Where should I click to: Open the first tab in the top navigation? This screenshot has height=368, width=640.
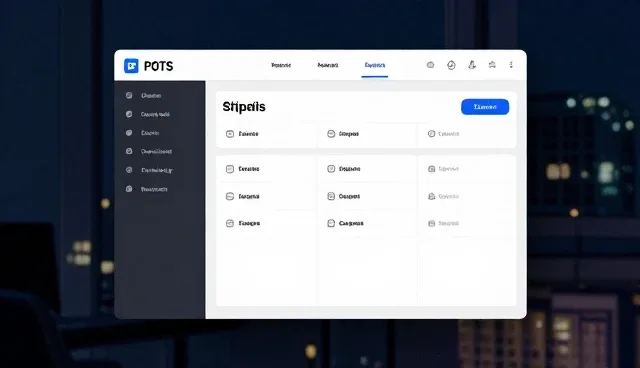click(281, 65)
